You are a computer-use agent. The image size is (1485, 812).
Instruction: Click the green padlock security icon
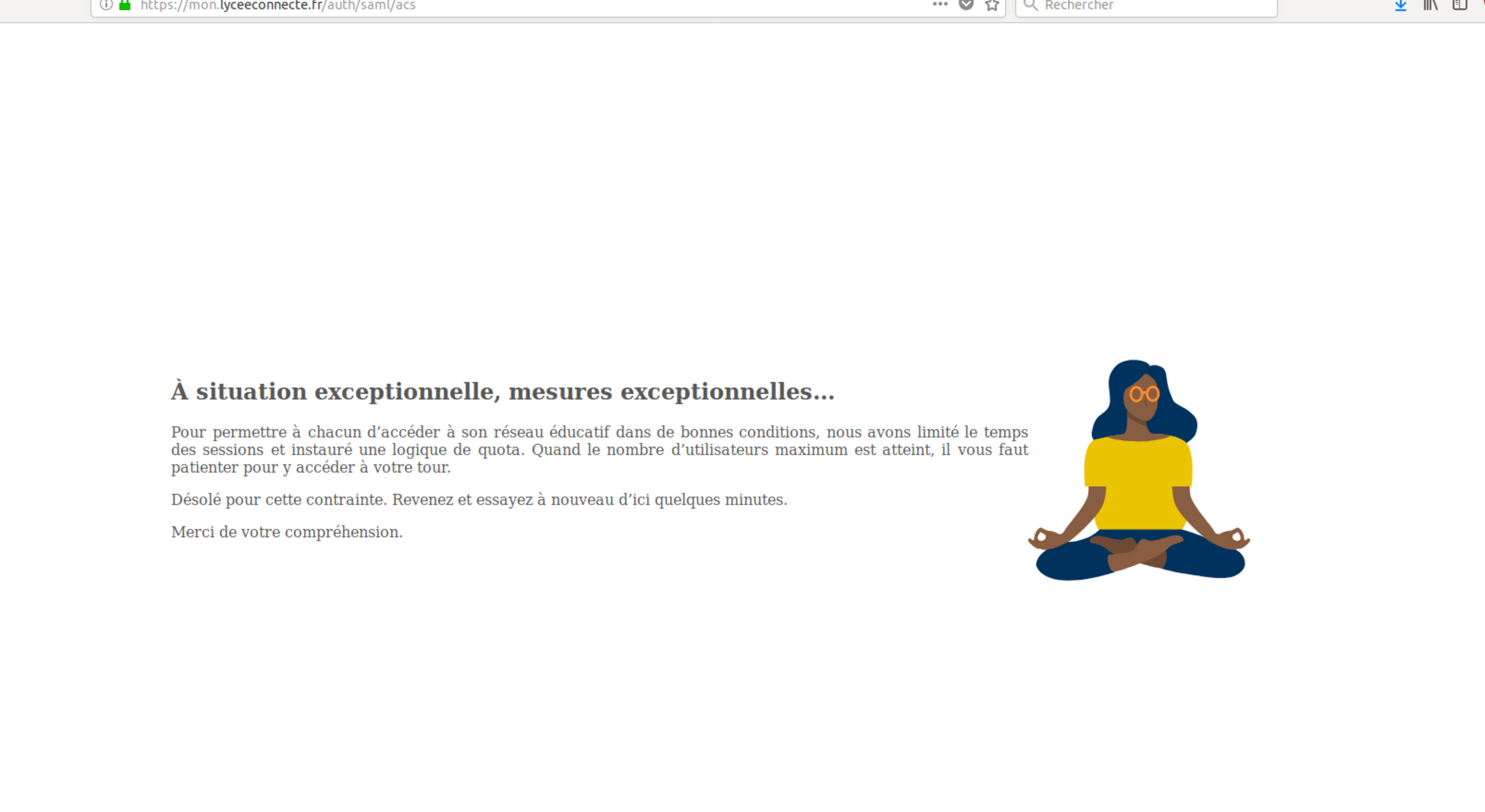125,5
